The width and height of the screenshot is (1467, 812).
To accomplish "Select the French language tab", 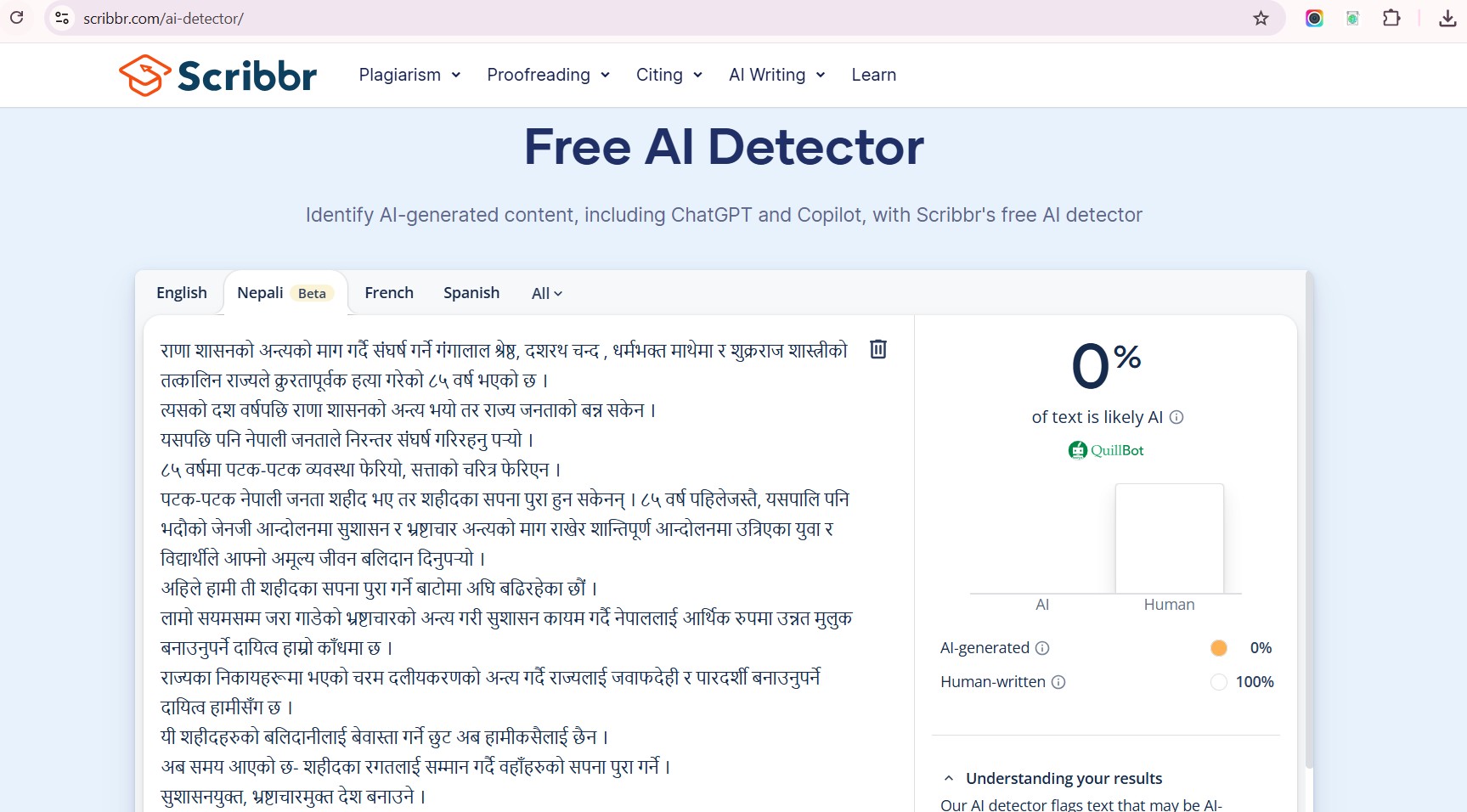I will [389, 293].
